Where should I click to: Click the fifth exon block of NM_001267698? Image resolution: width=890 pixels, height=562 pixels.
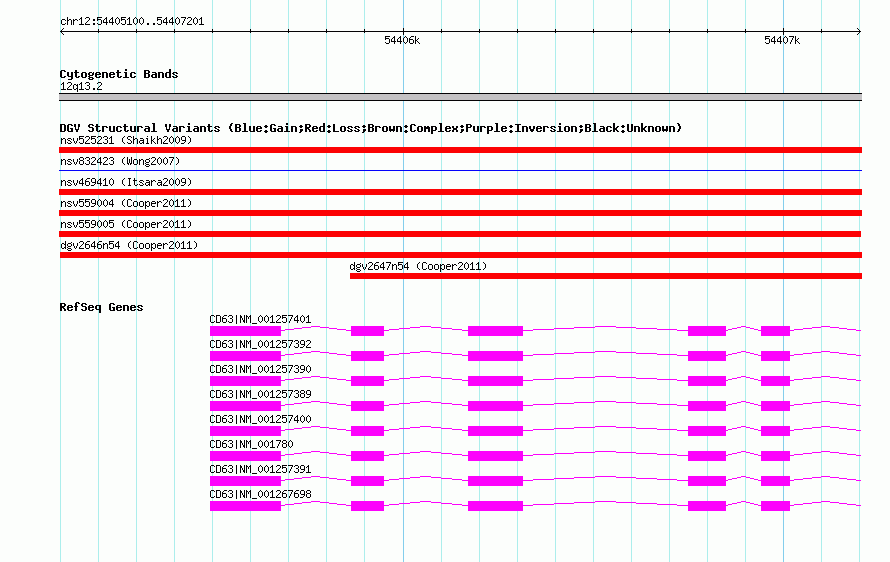(x=775, y=506)
